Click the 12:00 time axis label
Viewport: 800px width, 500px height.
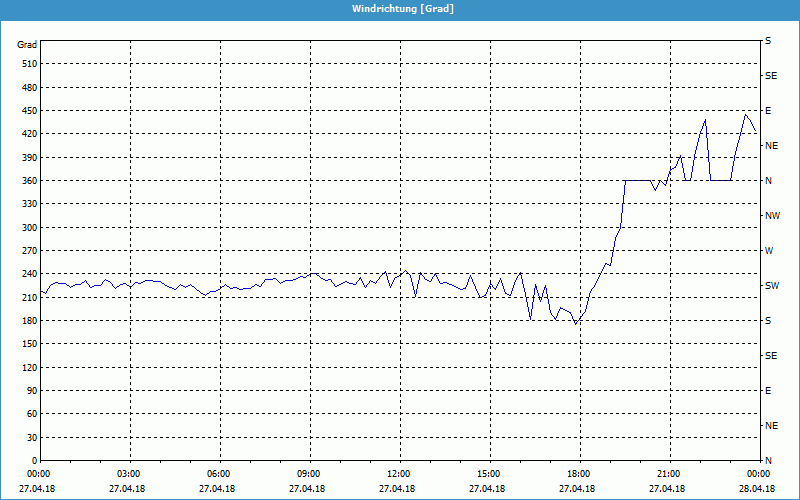pyautogui.click(x=398, y=474)
